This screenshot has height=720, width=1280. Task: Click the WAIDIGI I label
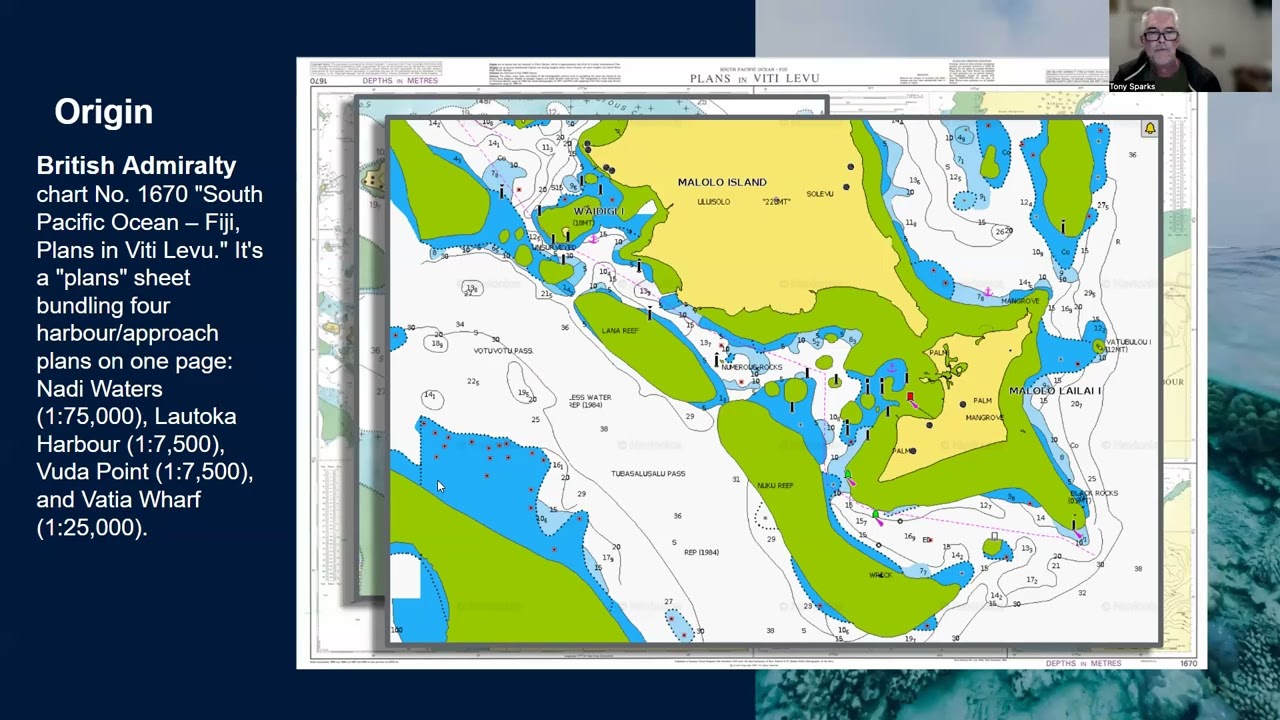tap(599, 211)
